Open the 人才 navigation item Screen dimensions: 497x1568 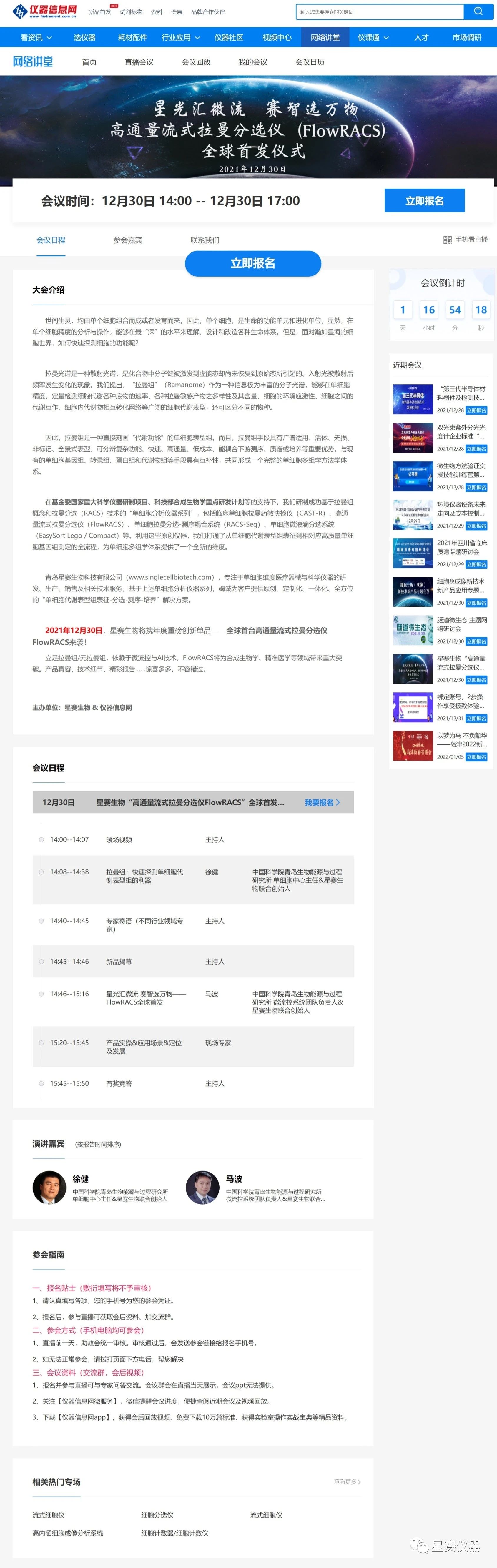point(421,37)
